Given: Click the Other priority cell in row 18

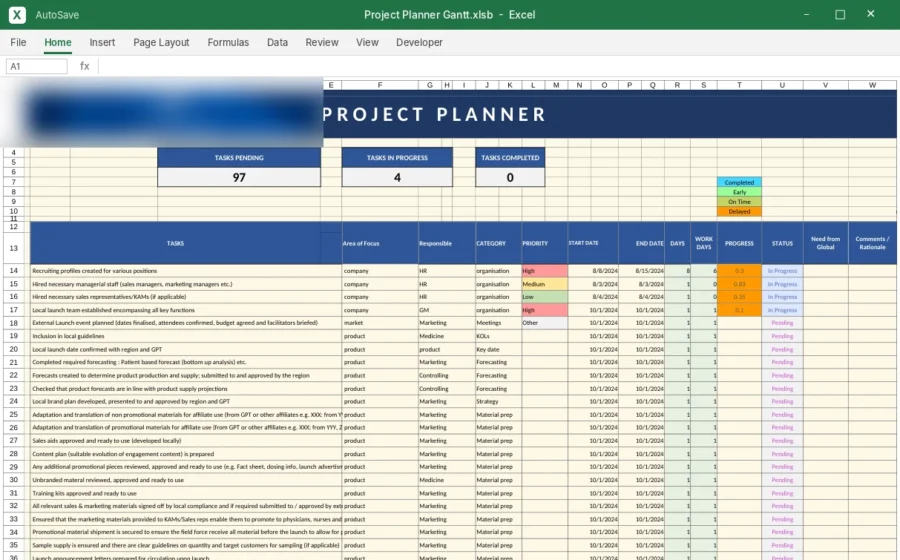Looking at the screenshot, I should point(545,323).
